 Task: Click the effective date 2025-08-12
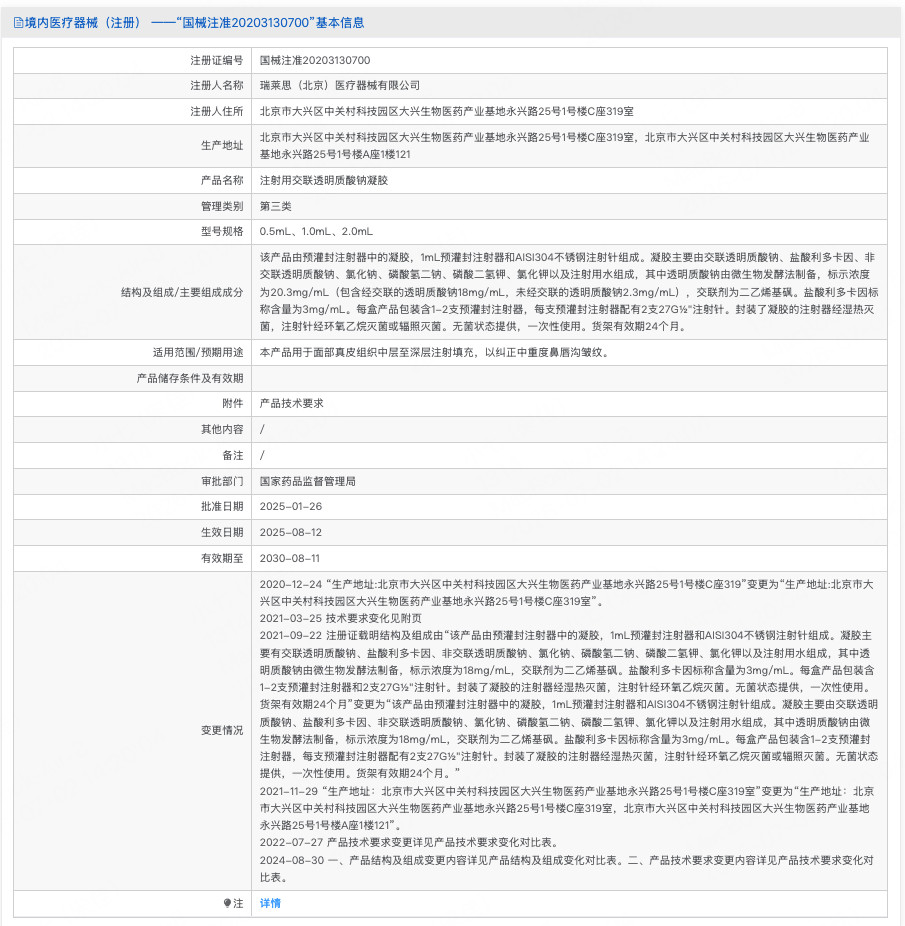click(291, 532)
